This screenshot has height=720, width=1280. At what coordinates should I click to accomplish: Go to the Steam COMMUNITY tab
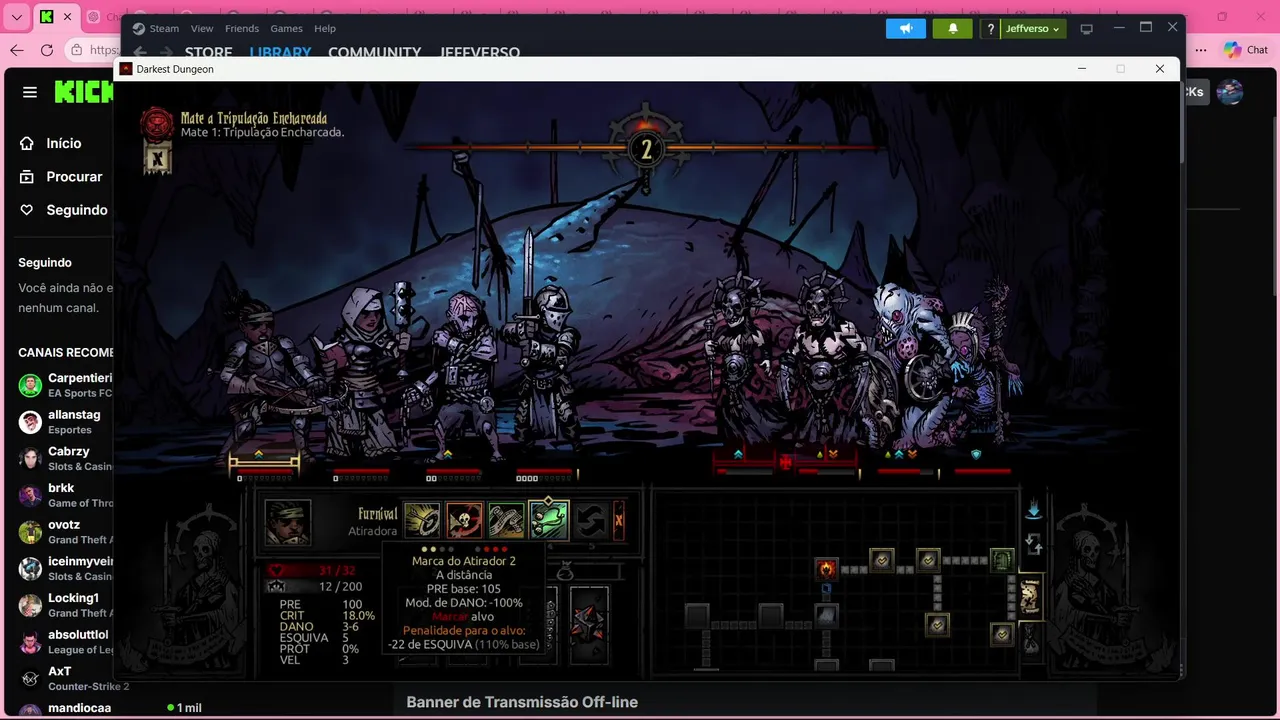click(x=375, y=52)
